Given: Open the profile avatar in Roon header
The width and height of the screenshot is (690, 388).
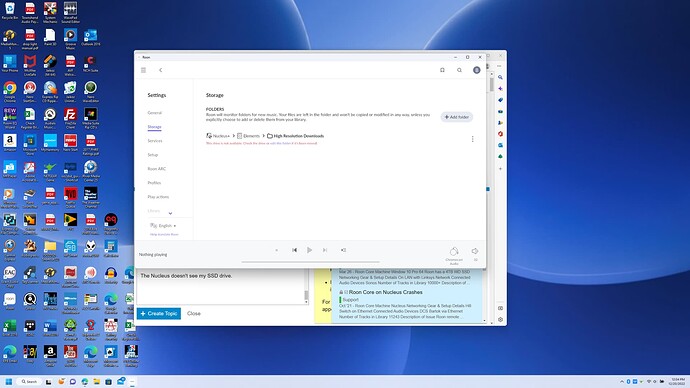Looking at the screenshot, I should (477, 70).
